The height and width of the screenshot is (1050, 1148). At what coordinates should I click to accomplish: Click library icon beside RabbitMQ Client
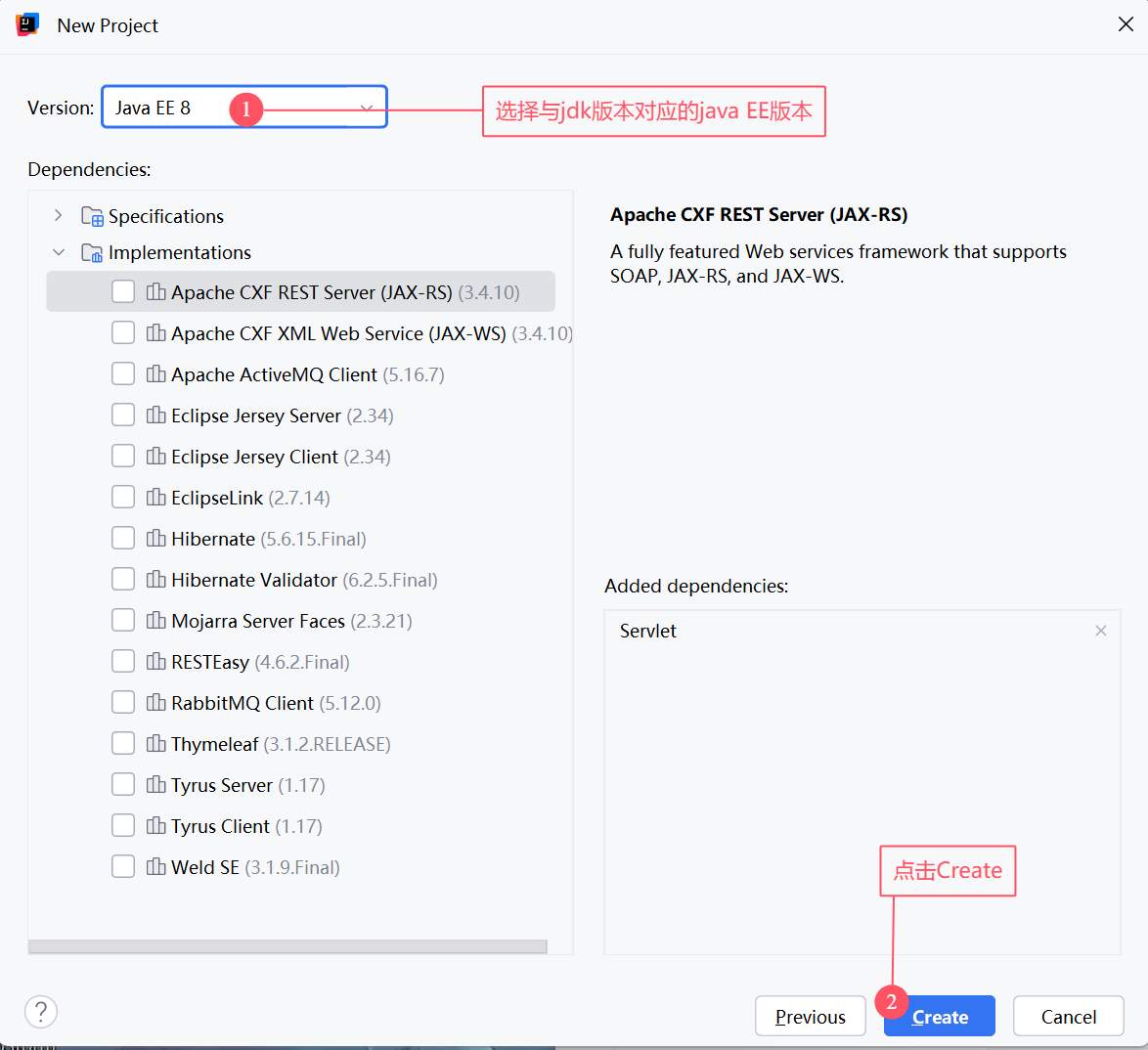155,701
